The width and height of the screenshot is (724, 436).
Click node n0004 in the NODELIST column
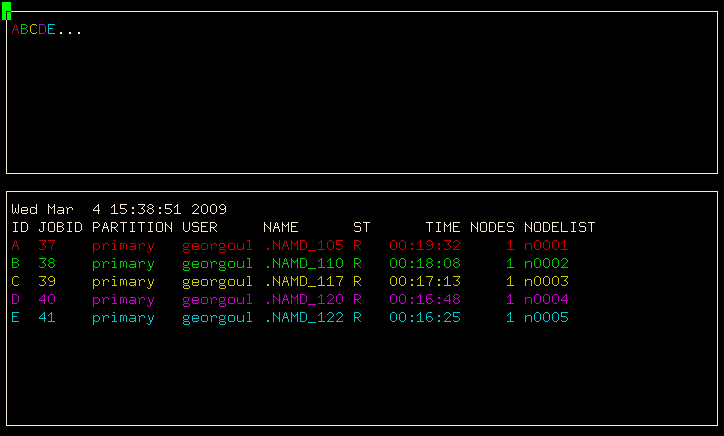pos(546,300)
